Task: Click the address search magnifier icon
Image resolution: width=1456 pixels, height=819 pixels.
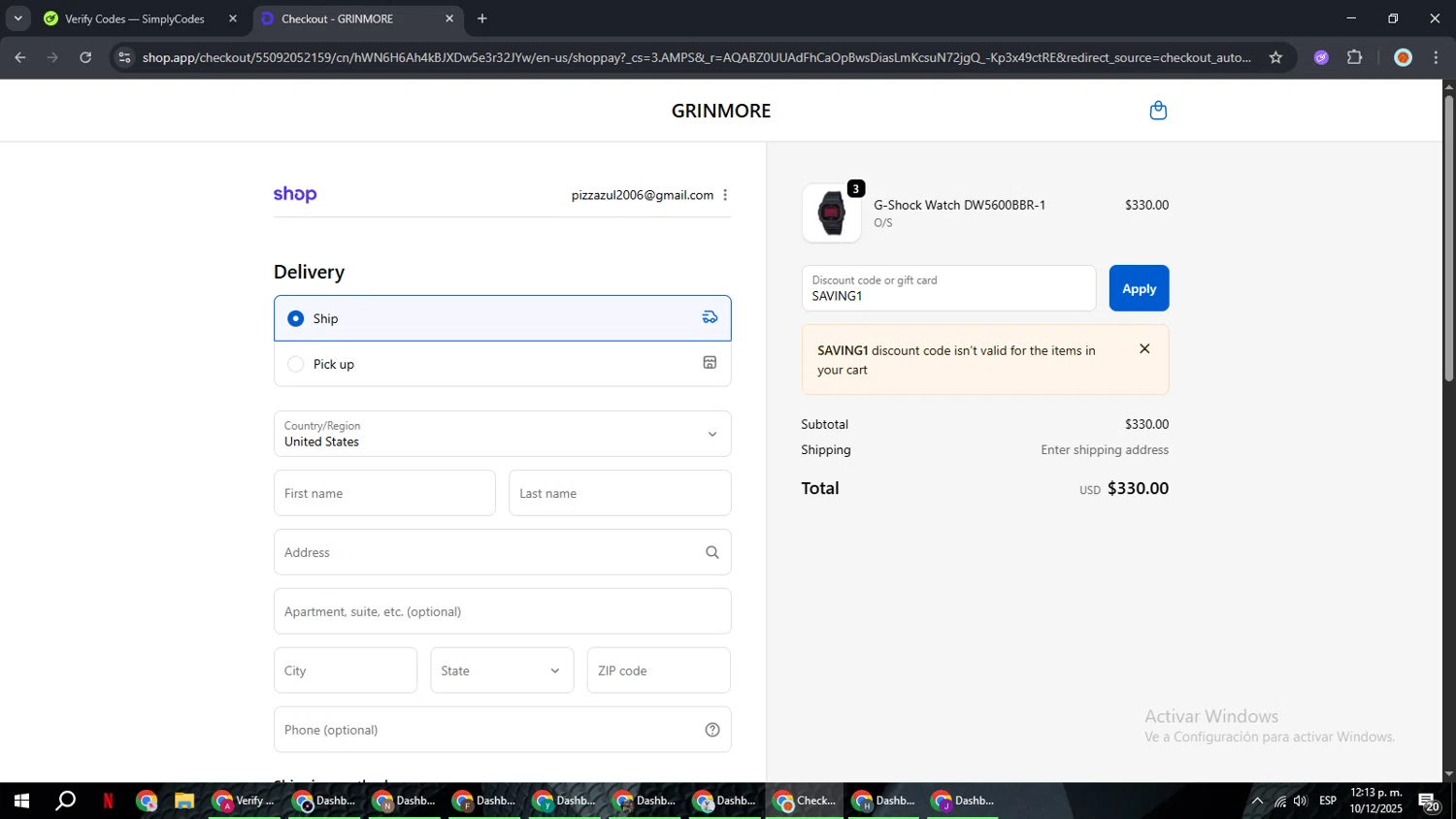Action: click(711, 552)
